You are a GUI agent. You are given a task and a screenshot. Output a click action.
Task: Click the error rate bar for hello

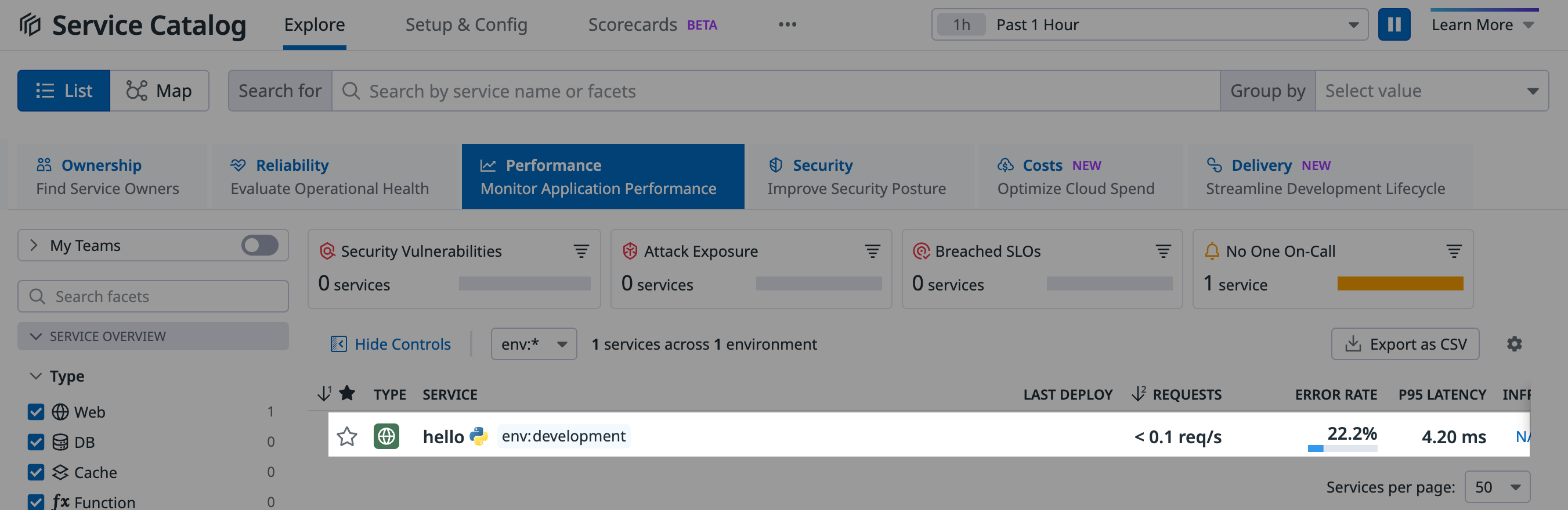tap(1342, 448)
